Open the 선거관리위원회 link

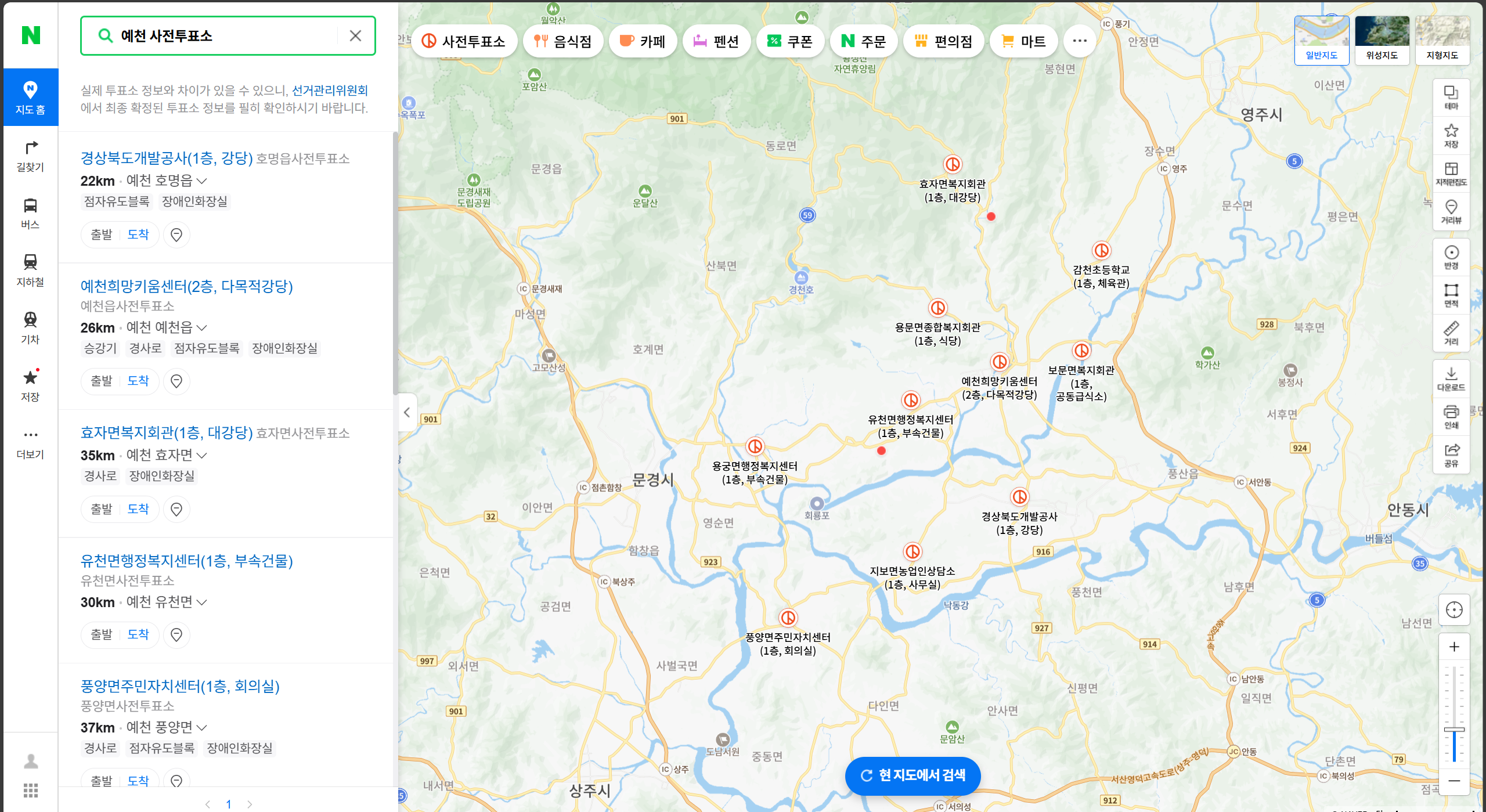329,91
